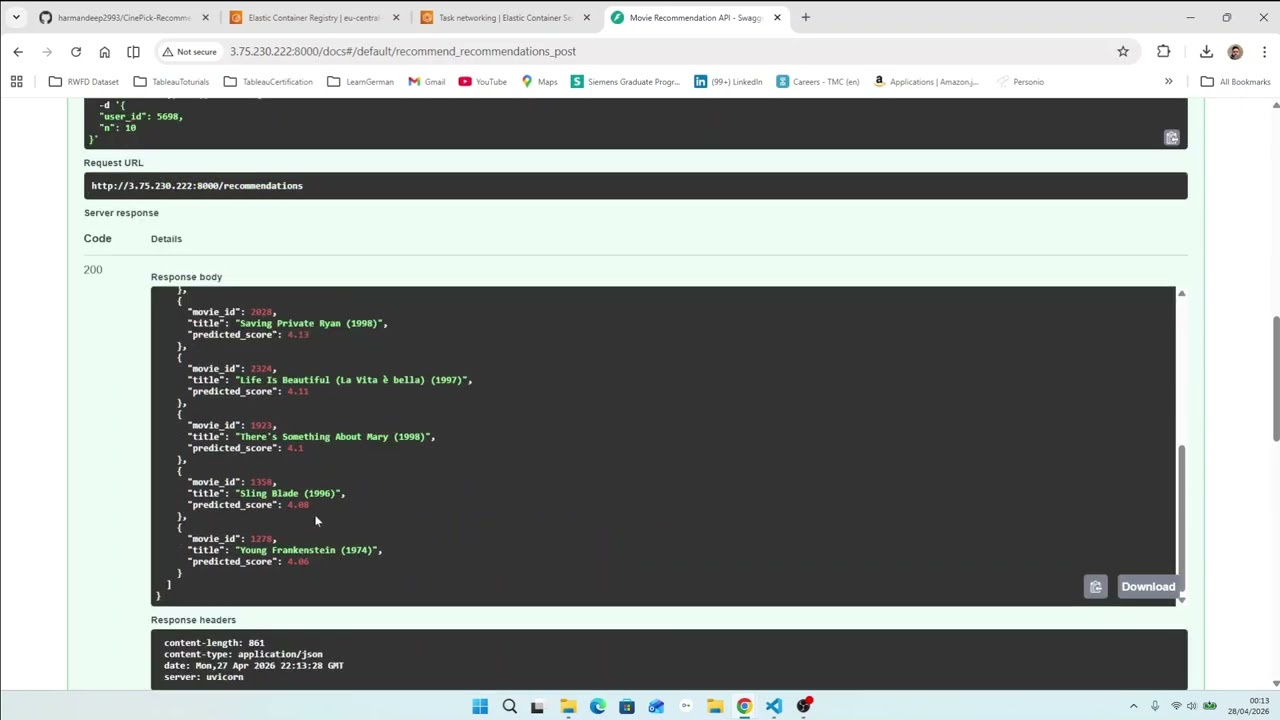Image resolution: width=1280 pixels, height=720 pixels.
Task: Click the Sling Blade title
Action: [x=290, y=493]
